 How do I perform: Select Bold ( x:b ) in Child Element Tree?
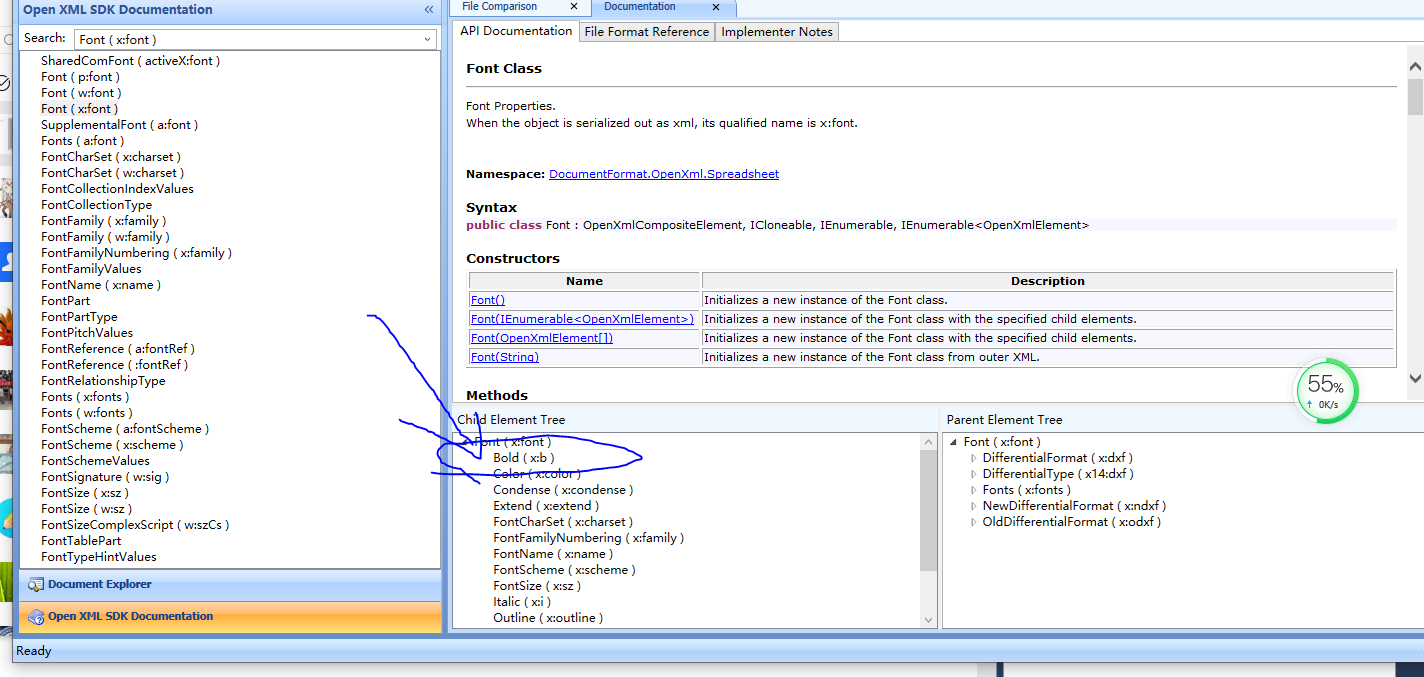tap(524, 458)
